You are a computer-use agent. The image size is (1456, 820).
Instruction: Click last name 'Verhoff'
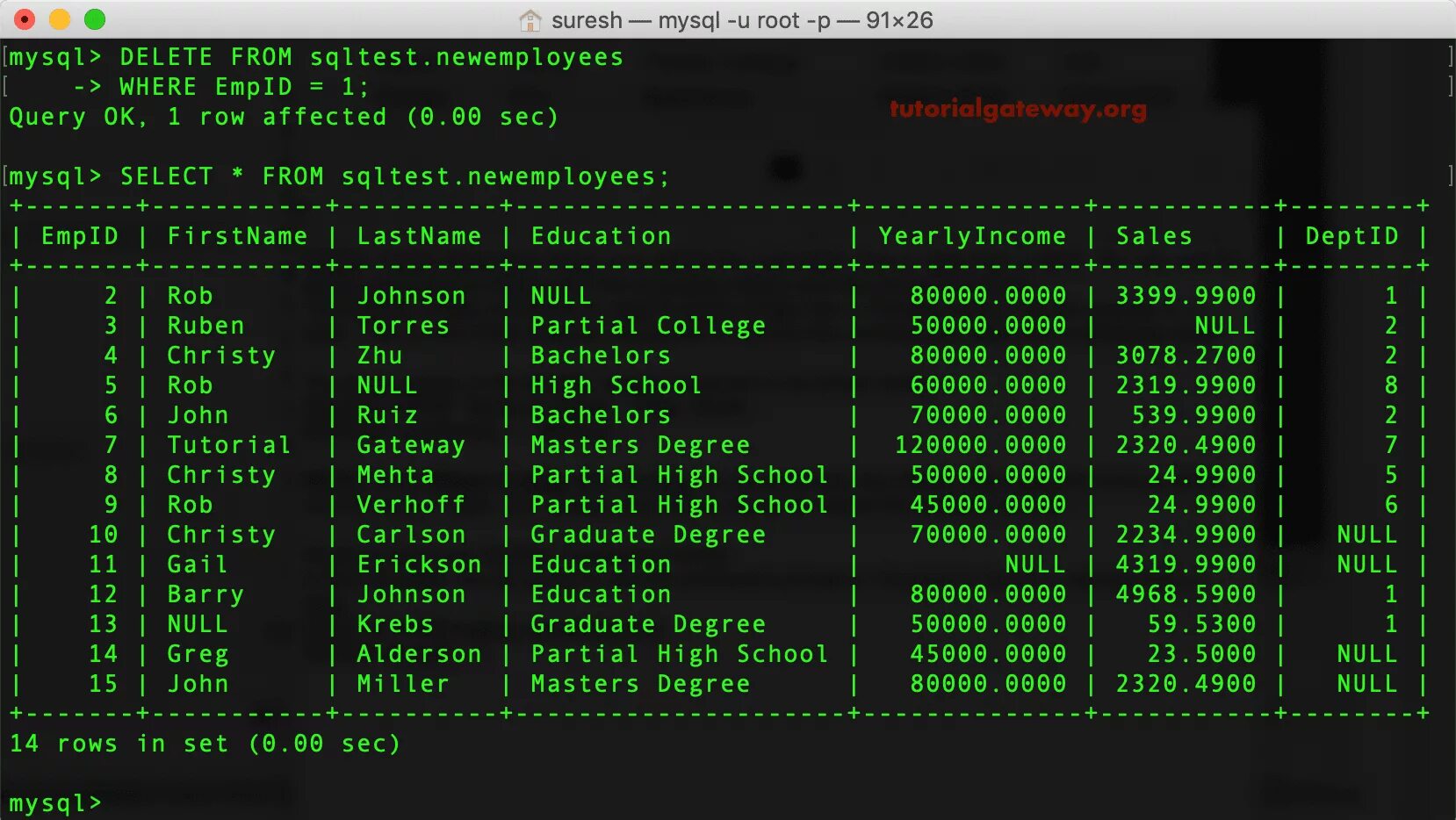point(411,505)
